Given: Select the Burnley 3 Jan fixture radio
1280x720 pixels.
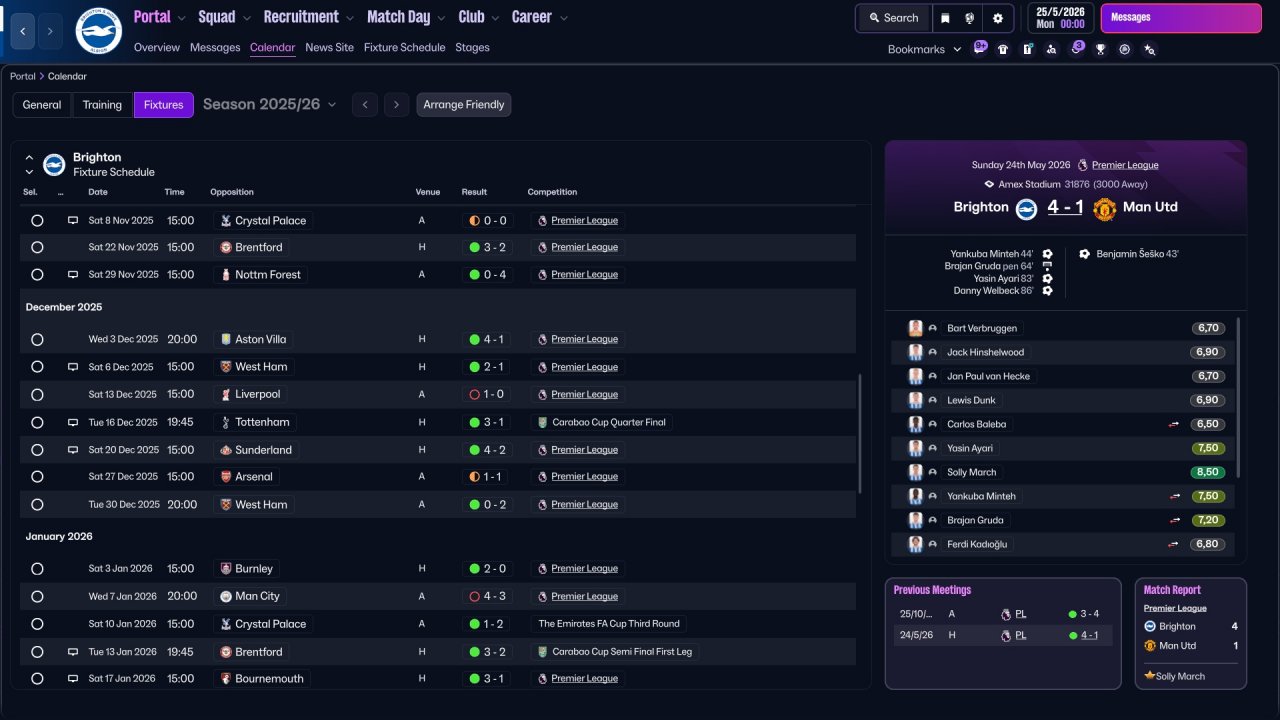Looking at the screenshot, I should tap(37, 569).
